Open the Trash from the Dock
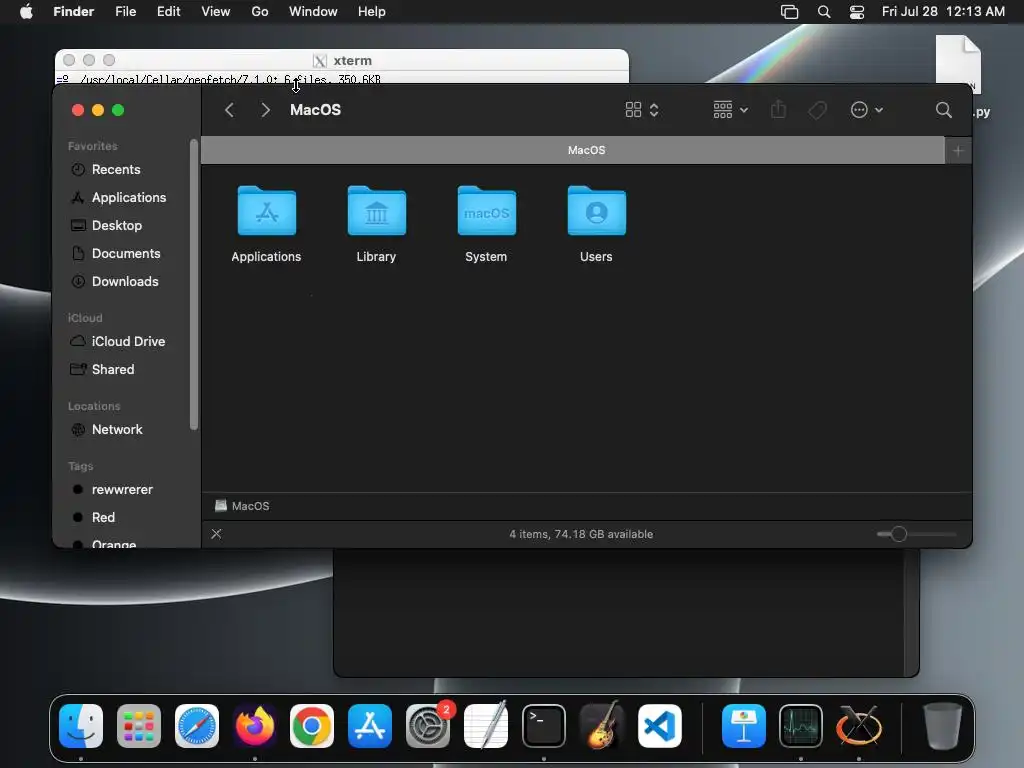 (x=942, y=726)
